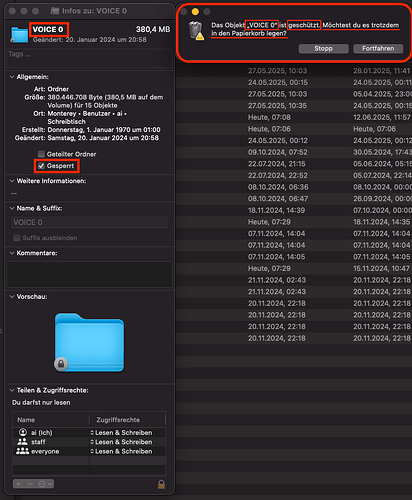Click the Stopp button in dialog
Image resolution: width=412 pixels, height=500 pixels.
coord(323,49)
